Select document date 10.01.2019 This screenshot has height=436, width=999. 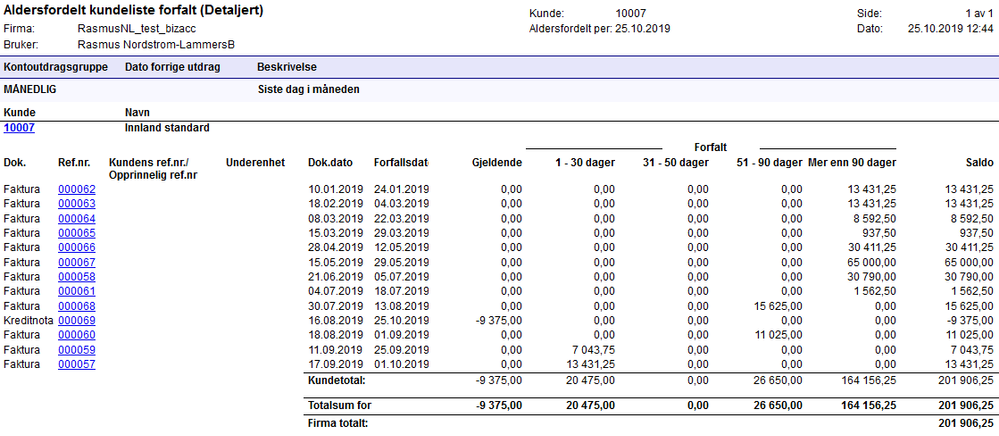pos(335,189)
